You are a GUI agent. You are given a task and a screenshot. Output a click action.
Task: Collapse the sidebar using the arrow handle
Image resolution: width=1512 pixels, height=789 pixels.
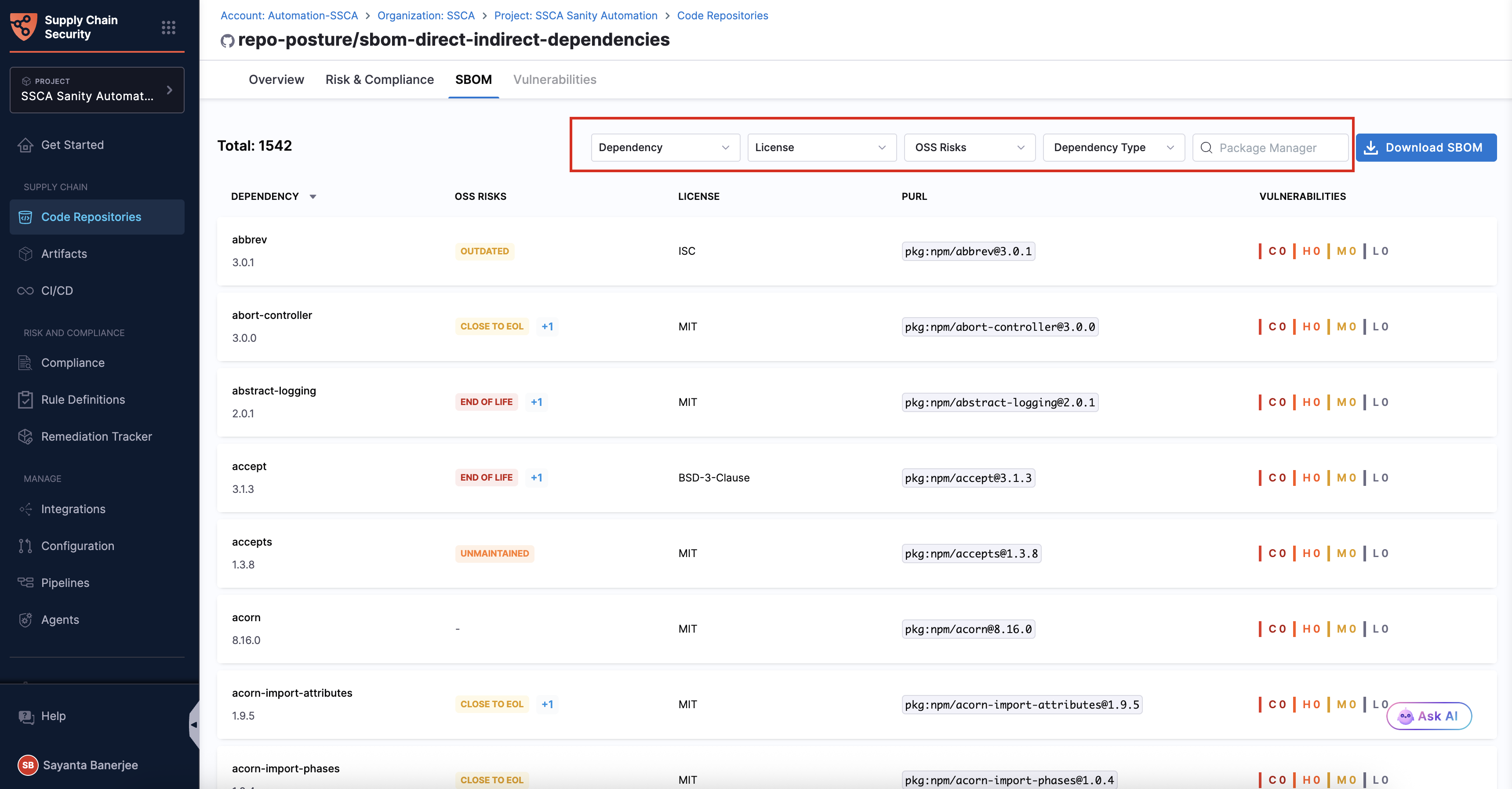(x=194, y=724)
